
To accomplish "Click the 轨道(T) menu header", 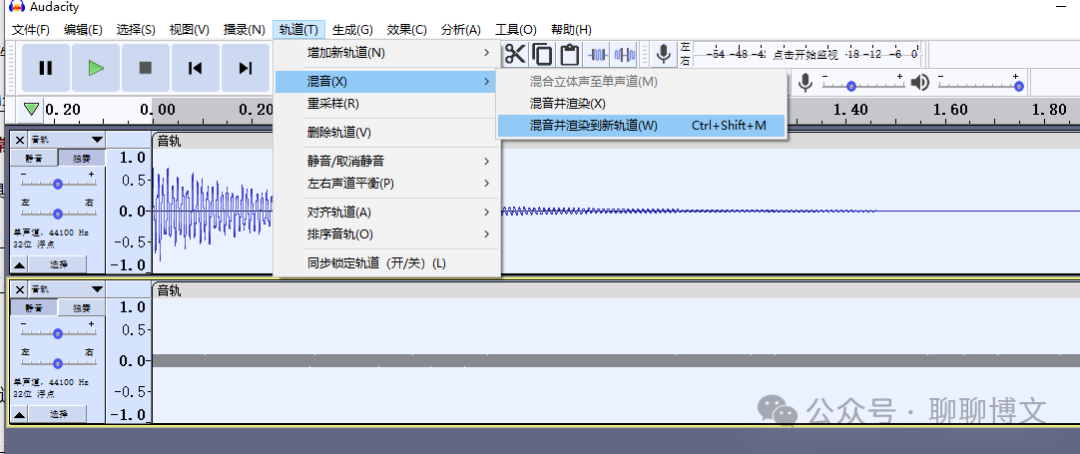I will (298, 30).
